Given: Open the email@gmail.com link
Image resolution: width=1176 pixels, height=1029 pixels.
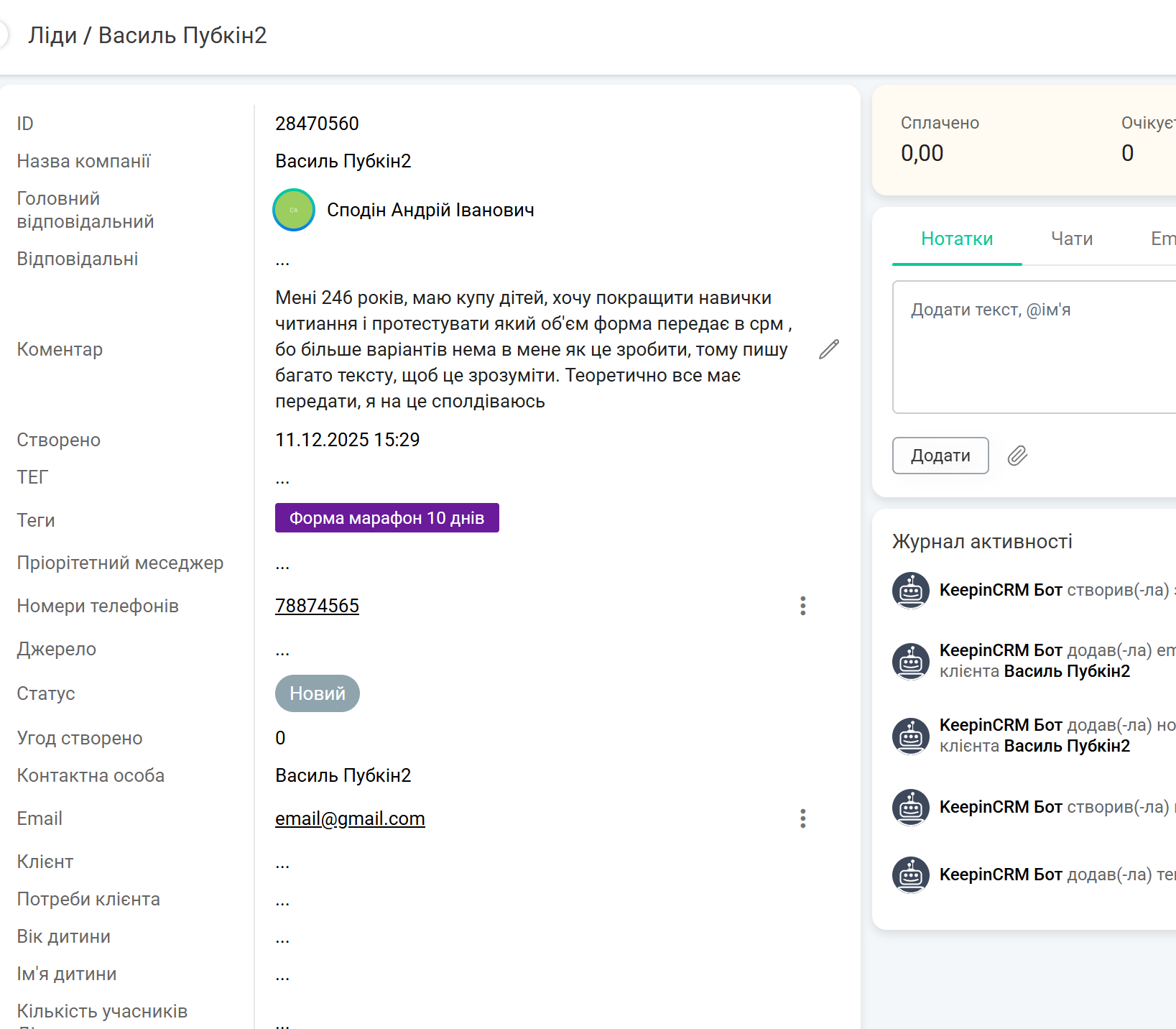Looking at the screenshot, I should (350, 818).
